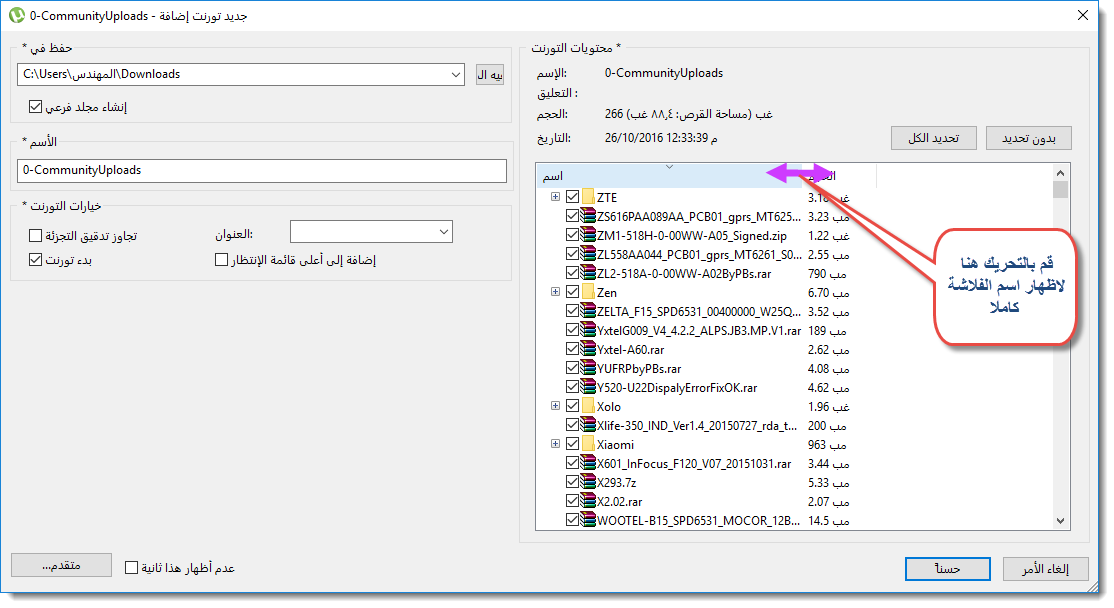Viewport: 1114px width, 608px height.
Task: Uncheck the X2.02.rar file checkbox
Action: pyautogui.click(x=573, y=501)
